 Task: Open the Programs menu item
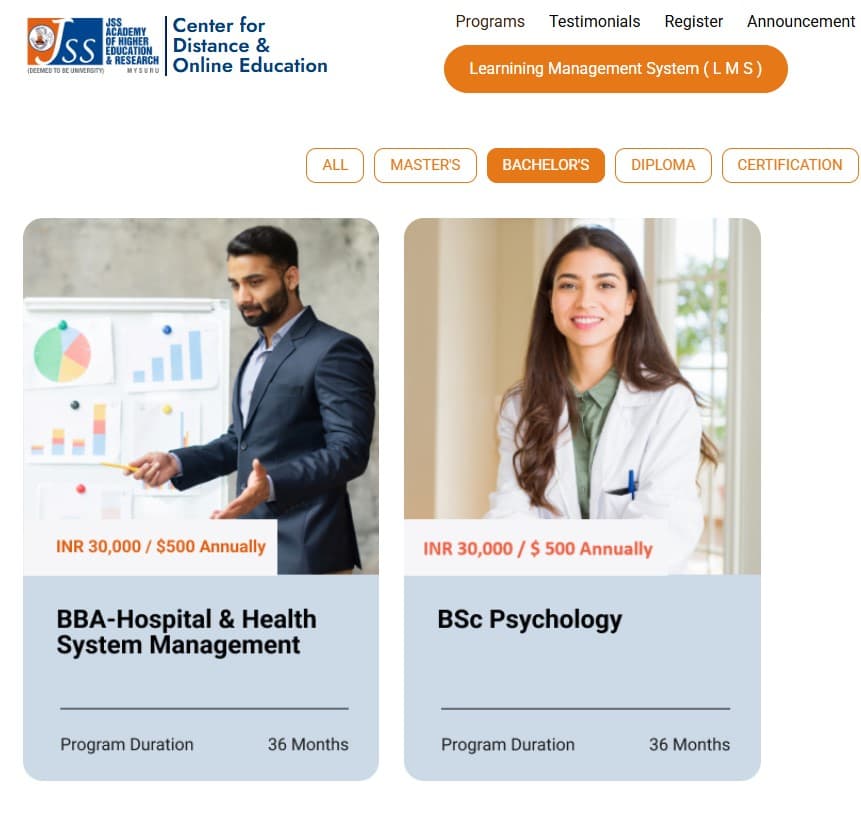point(490,21)
